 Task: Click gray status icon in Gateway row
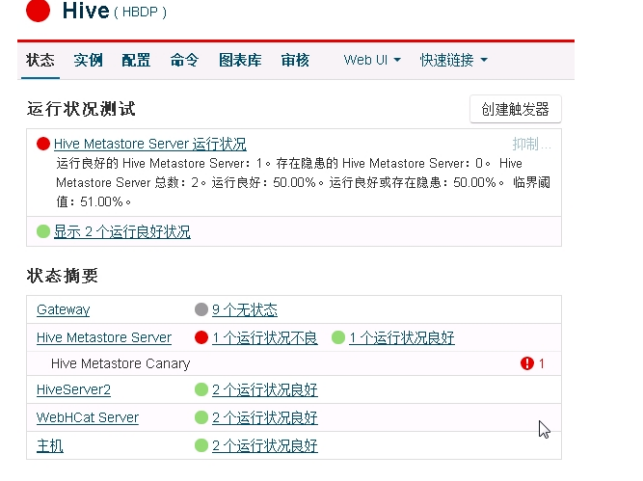201,310
